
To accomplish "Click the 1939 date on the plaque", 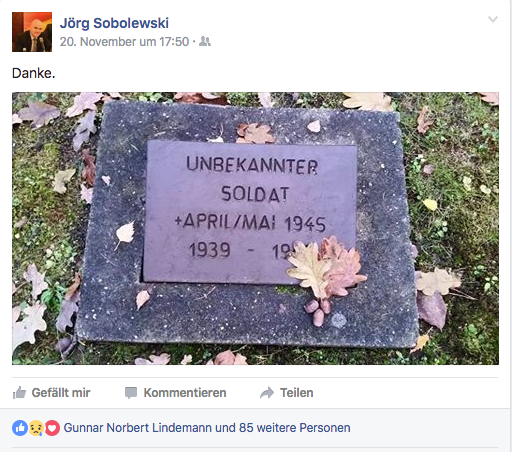I will pyautogui.click(x=210, y=250).
